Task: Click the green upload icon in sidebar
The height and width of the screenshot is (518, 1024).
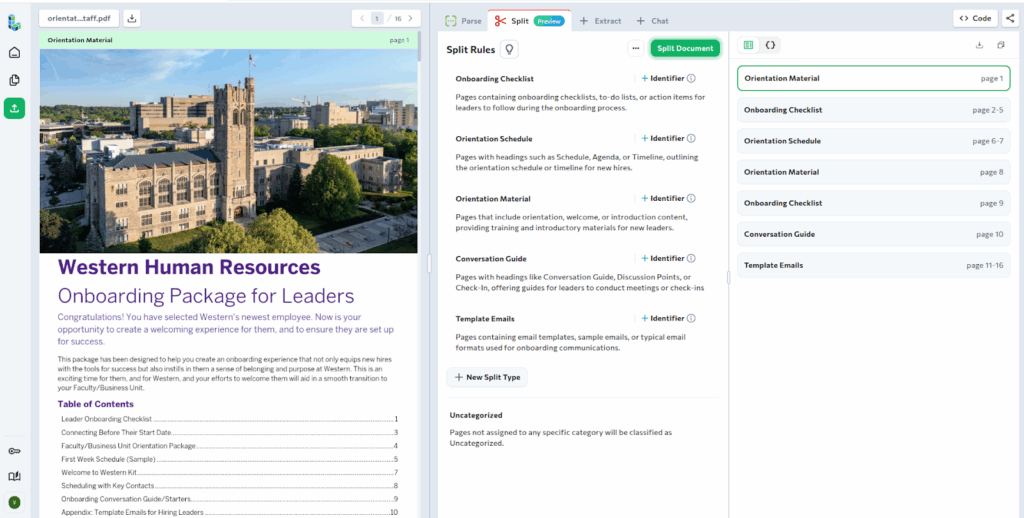Action: pos(14,108)
